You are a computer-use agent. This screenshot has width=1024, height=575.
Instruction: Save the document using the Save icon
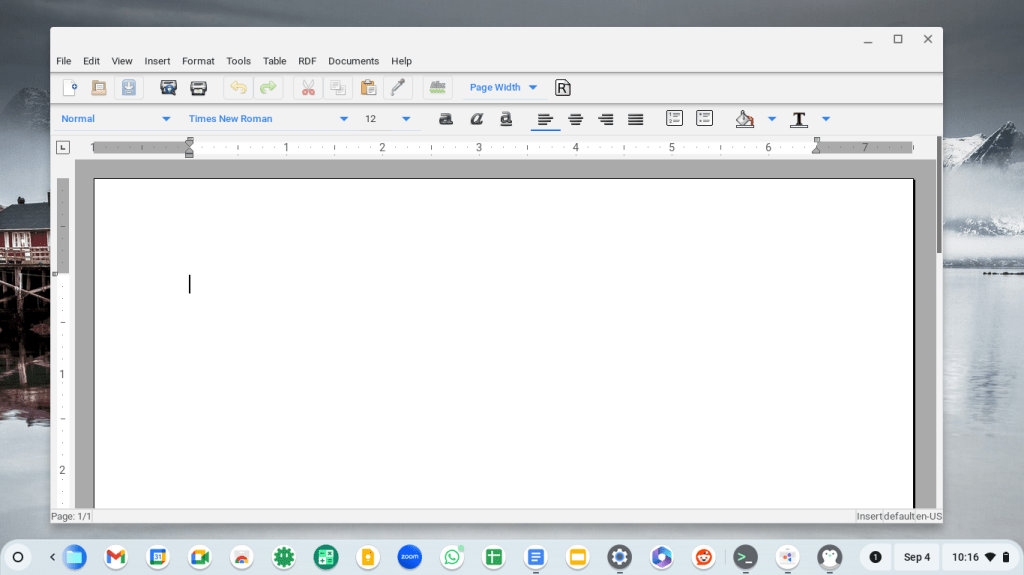coord(129,88)
